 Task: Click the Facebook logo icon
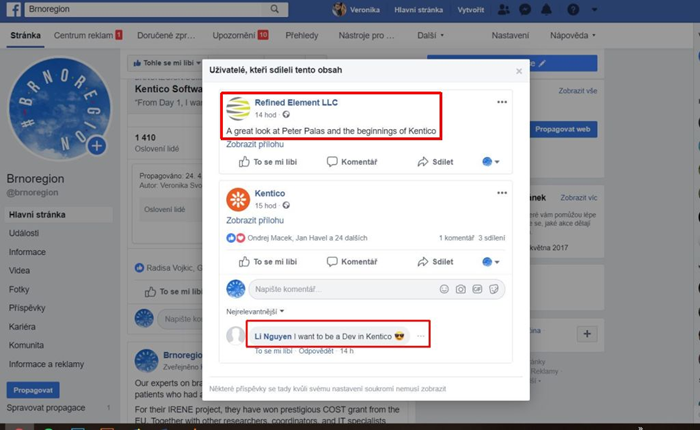coord(13,9)
